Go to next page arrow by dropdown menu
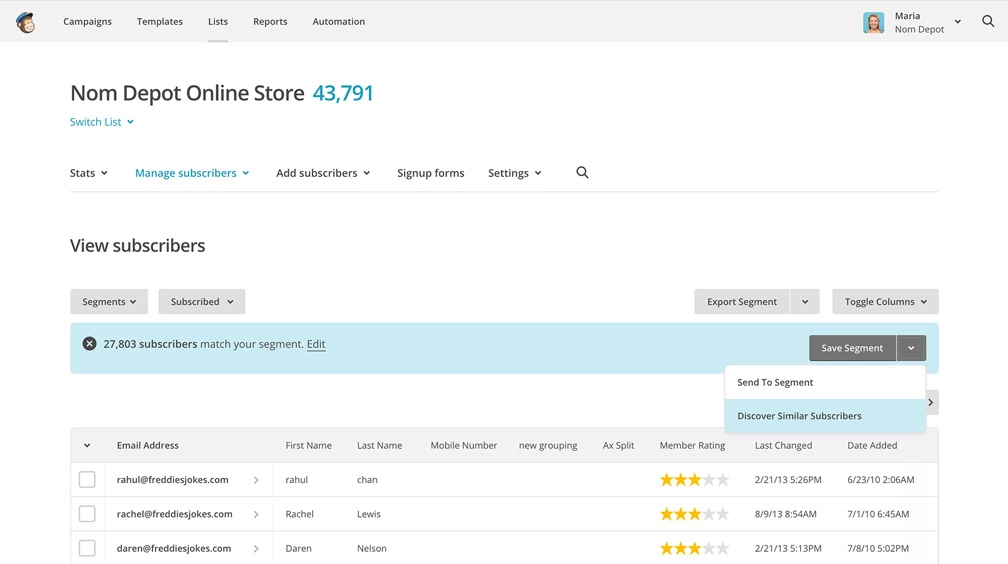 click(x=932, y=403)
